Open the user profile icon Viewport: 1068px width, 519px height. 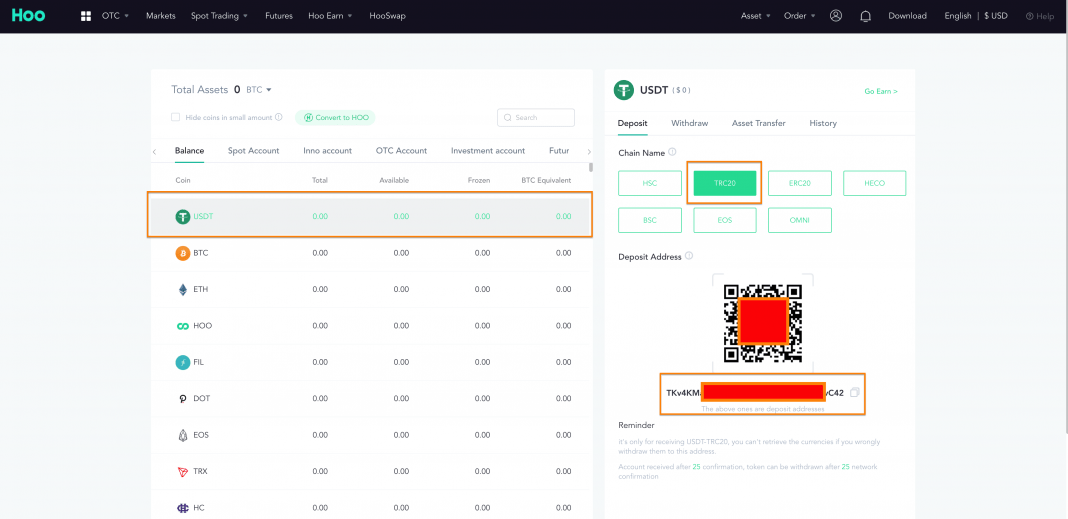coord(836,16)
